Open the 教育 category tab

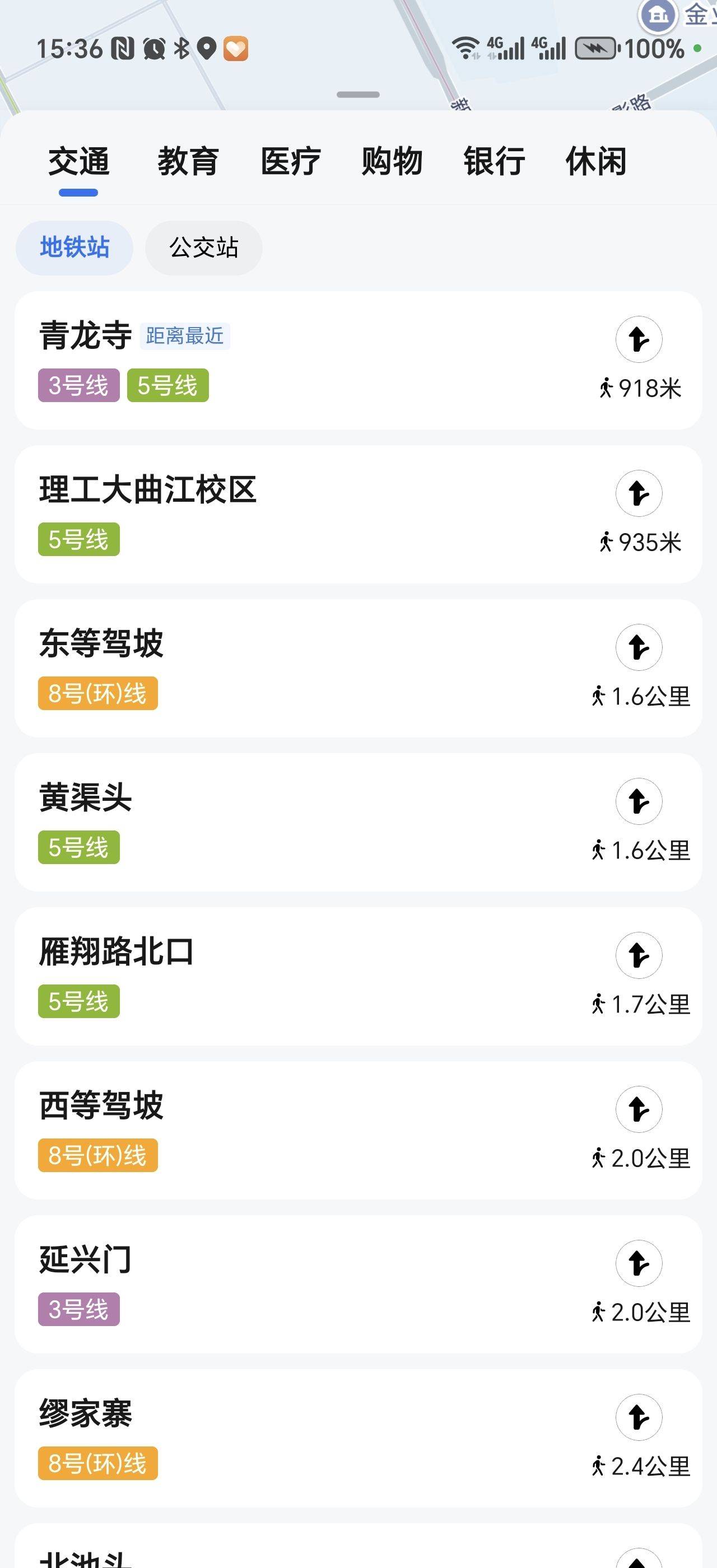pos(188,161)
